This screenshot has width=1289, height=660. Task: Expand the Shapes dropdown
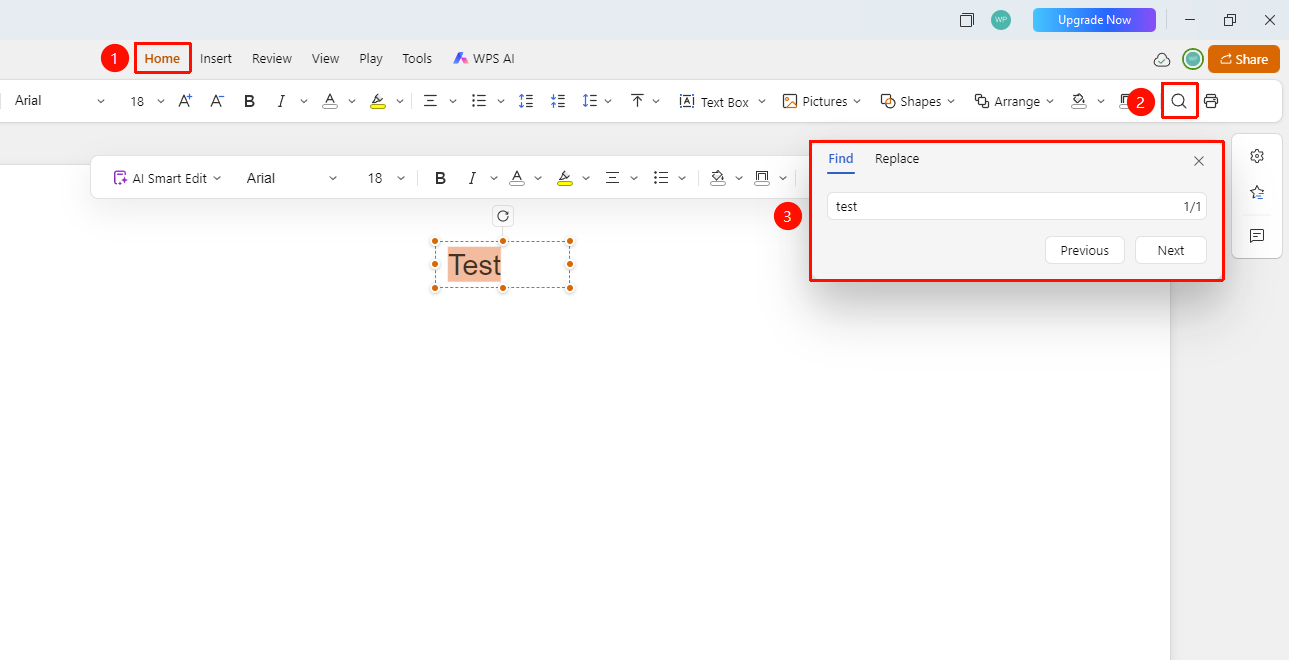click(917, 101)
